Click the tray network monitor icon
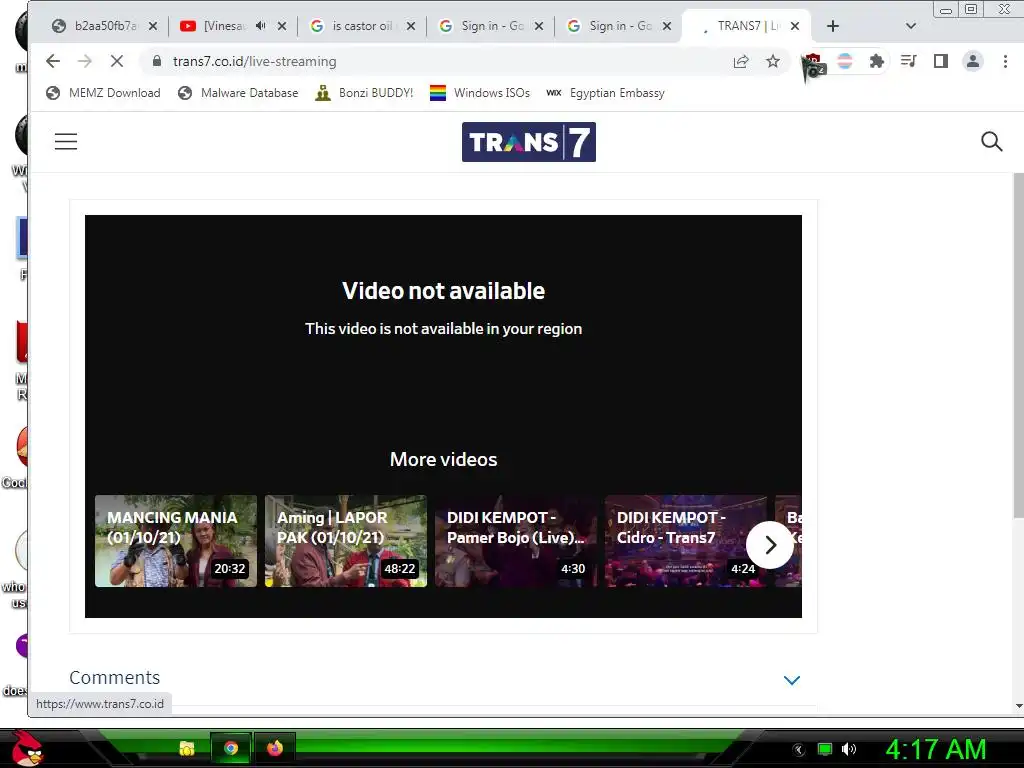This screenshot has height=768, width=1024. (x=825, y=749)
